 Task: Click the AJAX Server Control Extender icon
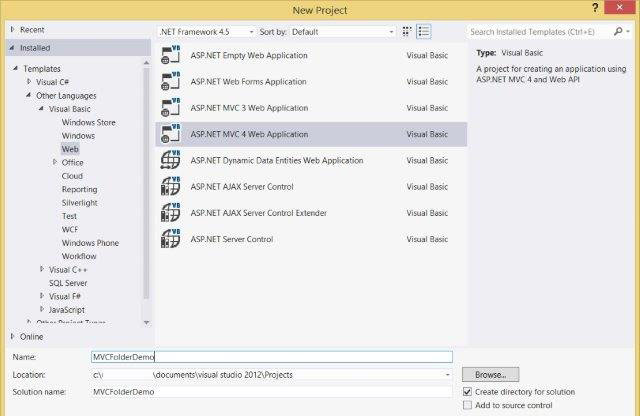(171, 213)
